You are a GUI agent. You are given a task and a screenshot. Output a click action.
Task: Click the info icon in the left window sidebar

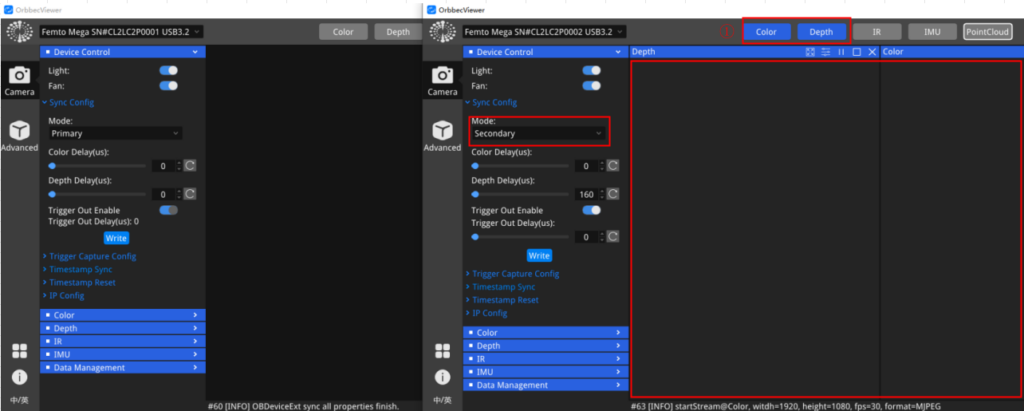[x=19, y=377]
